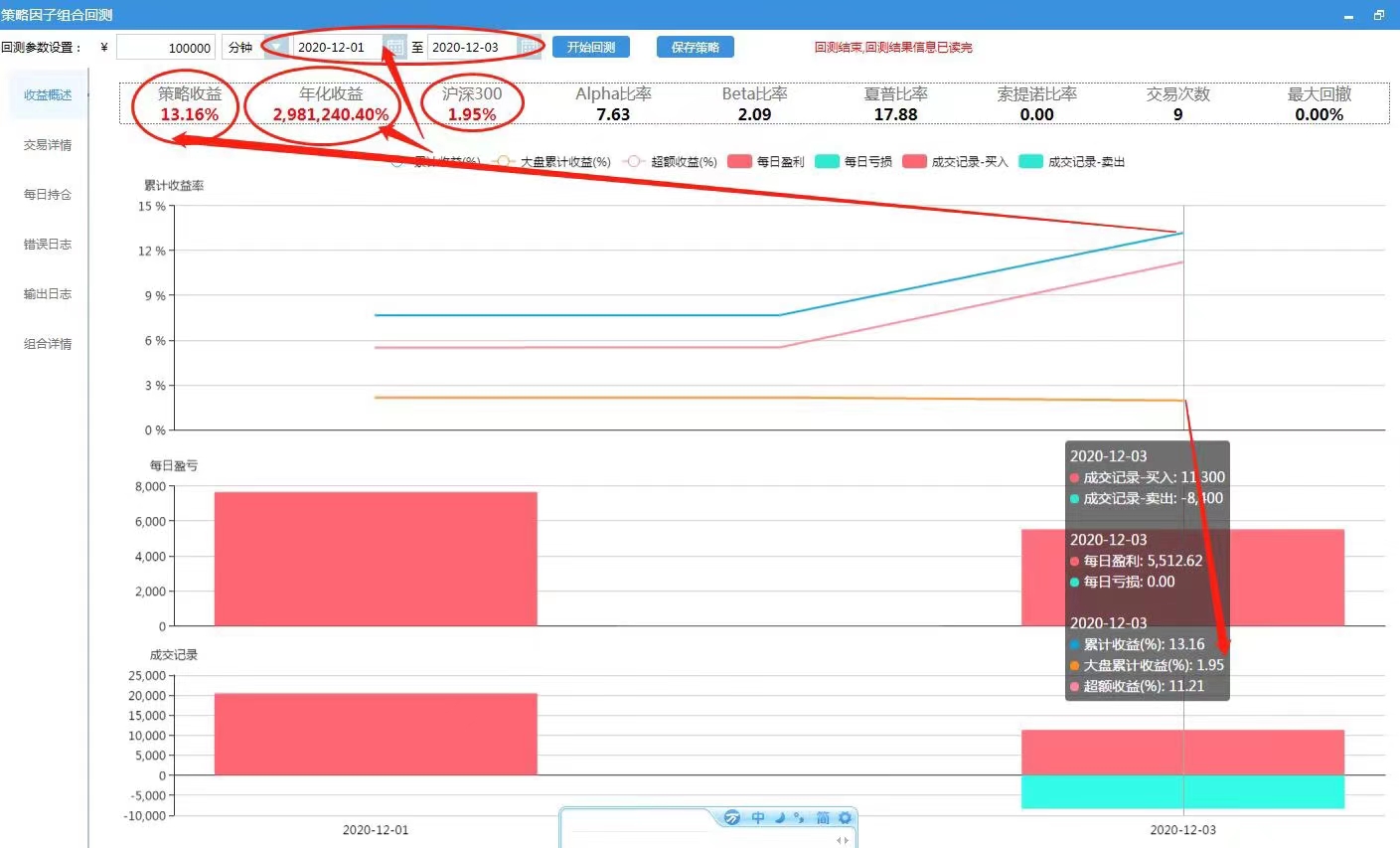Click the 交易次数 9 value
The width and height of the screenshot is (1400, 848).
click(x=1177, y=114)
